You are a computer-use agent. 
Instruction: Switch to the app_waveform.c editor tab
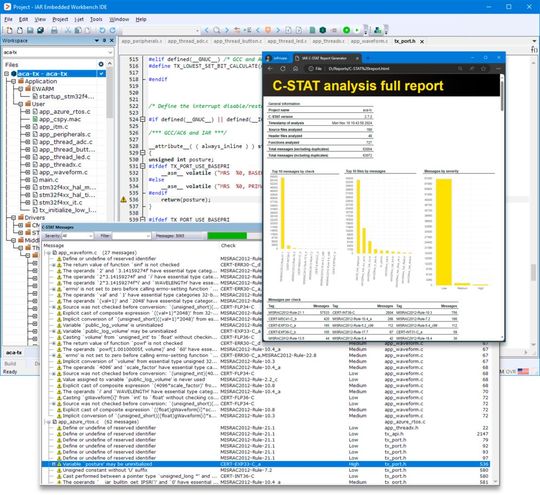coord(369,41)
